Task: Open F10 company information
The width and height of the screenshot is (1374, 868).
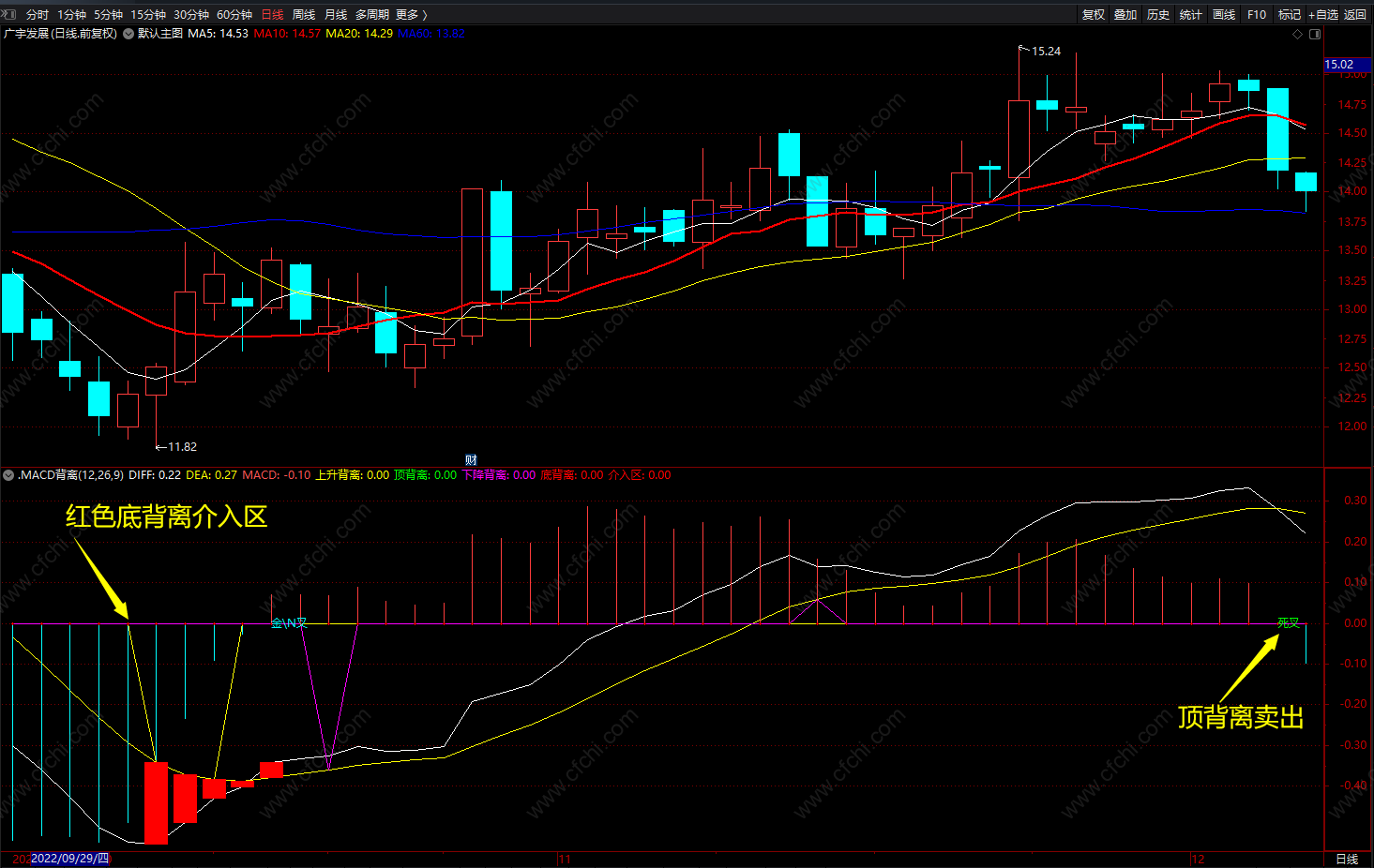Action: (x=1257, y=14)
